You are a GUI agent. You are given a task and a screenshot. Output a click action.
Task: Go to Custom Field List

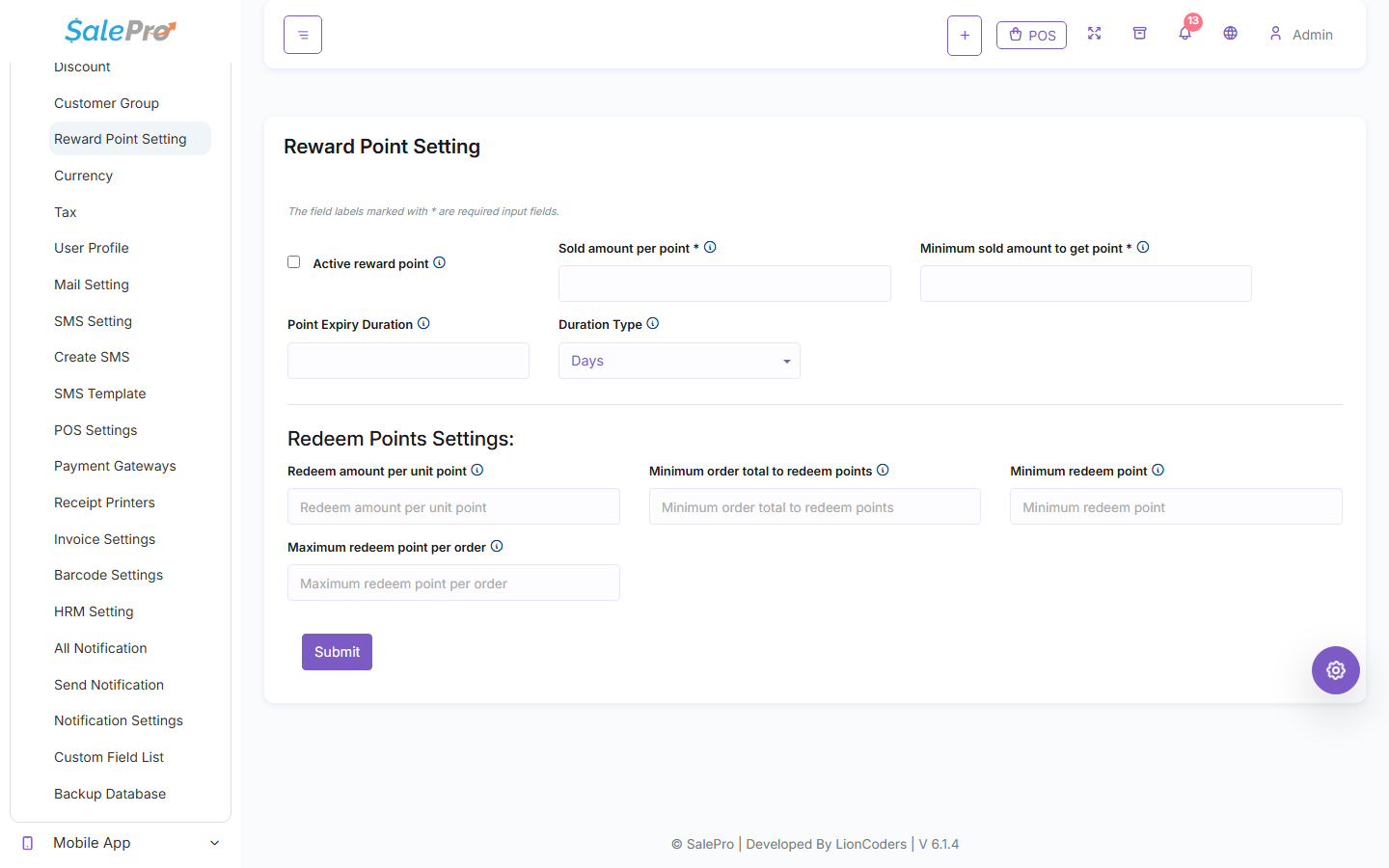[x=109, y=757]
